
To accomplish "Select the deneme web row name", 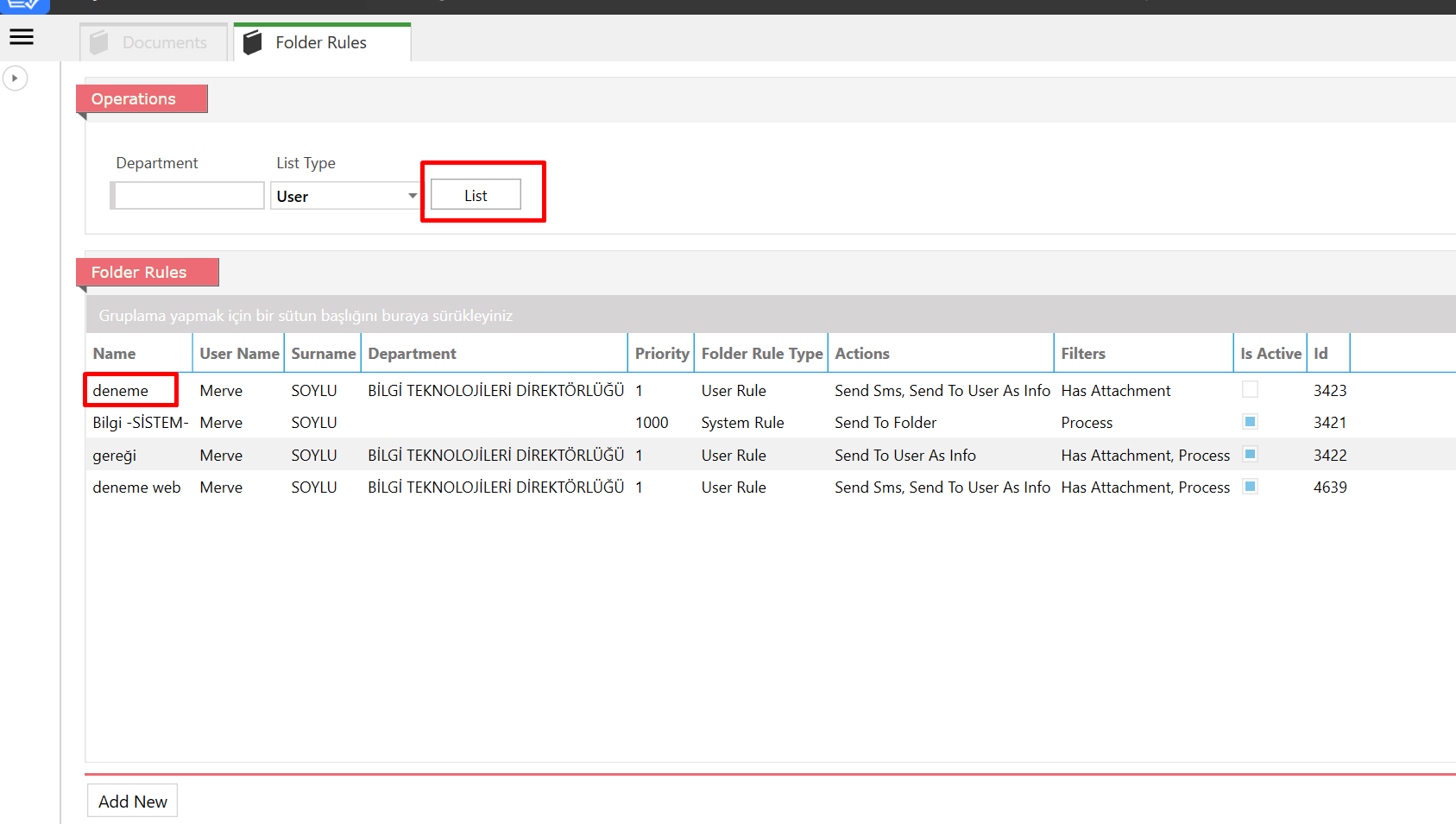I will click(136, 487).
